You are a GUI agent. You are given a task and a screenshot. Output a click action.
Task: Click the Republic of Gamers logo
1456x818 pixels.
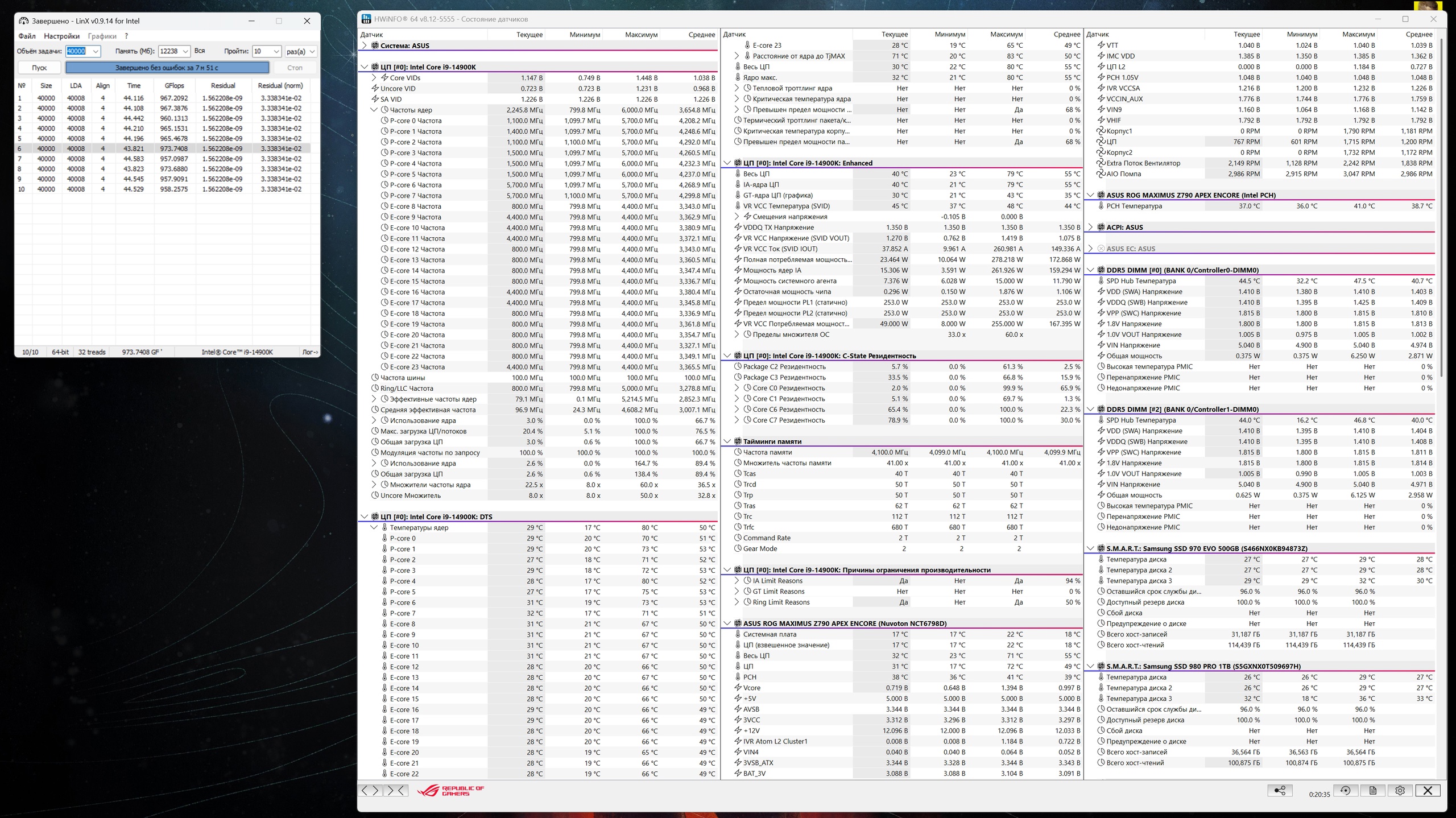[x=450, y=791]
